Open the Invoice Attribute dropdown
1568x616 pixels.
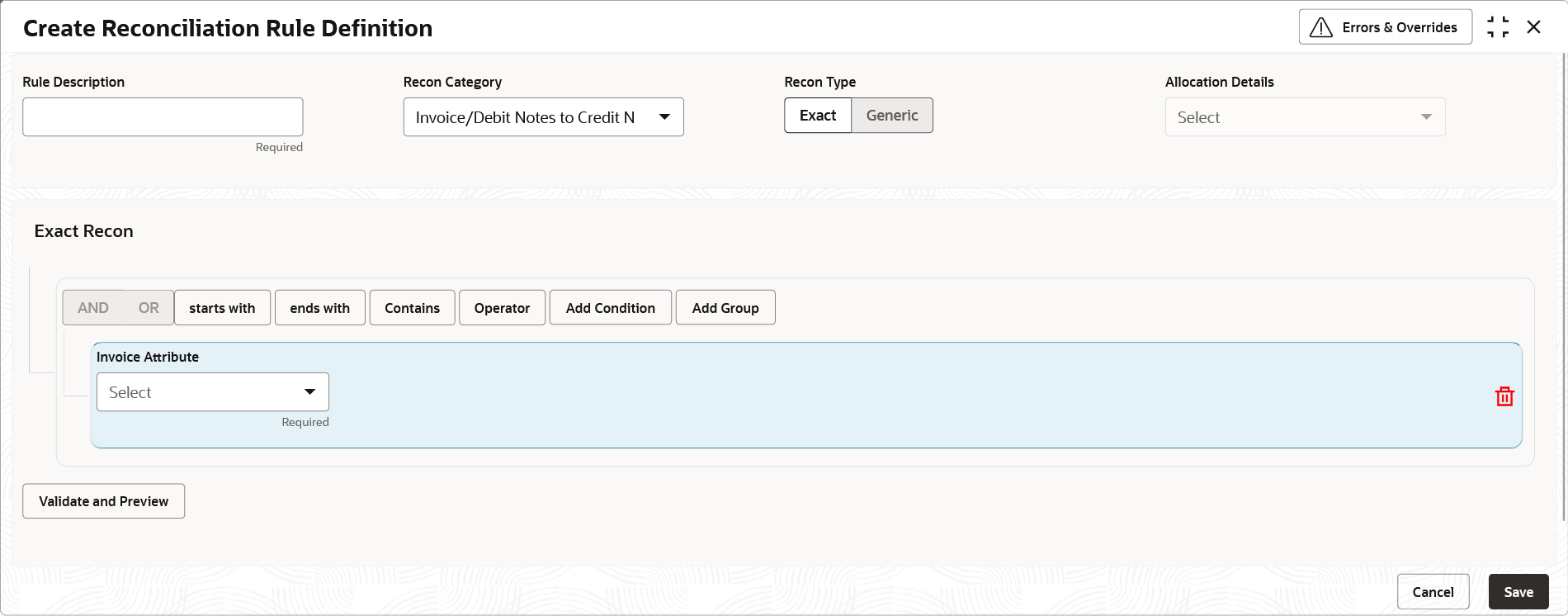pyautogui.click(x=213, y=392)
